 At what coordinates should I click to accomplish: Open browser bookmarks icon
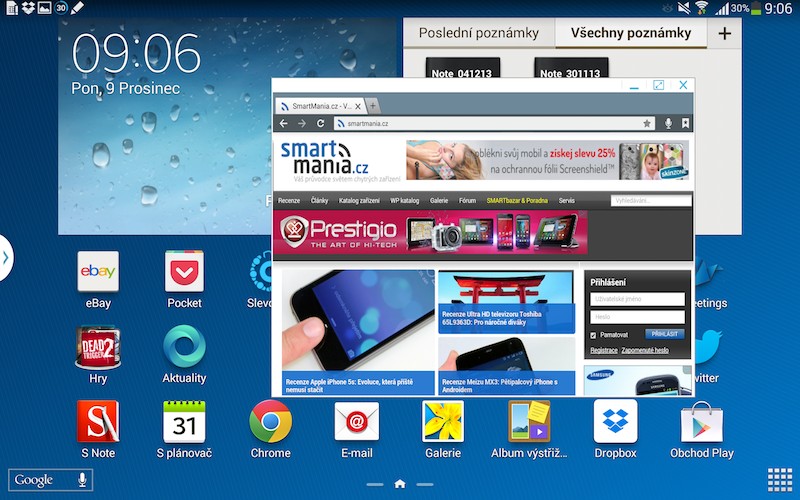[685, 123]
